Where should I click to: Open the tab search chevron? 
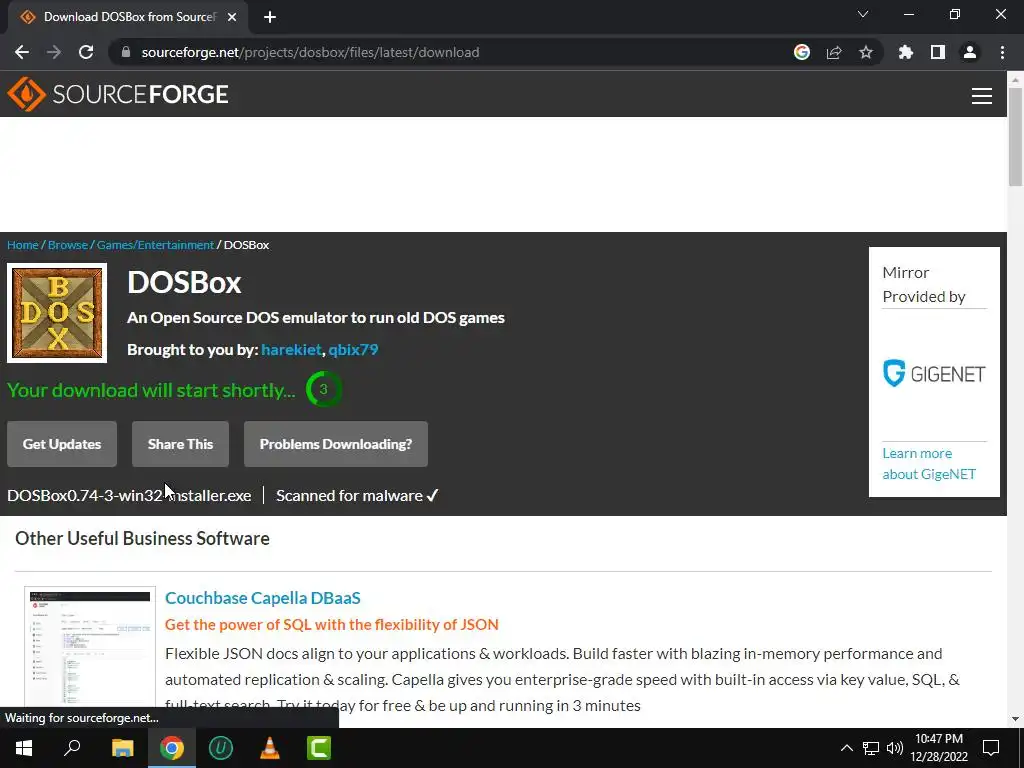863,14
